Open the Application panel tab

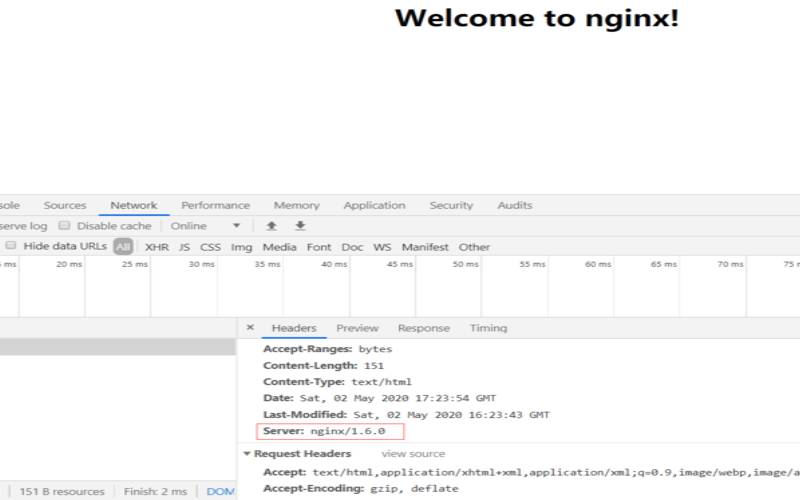374,205
